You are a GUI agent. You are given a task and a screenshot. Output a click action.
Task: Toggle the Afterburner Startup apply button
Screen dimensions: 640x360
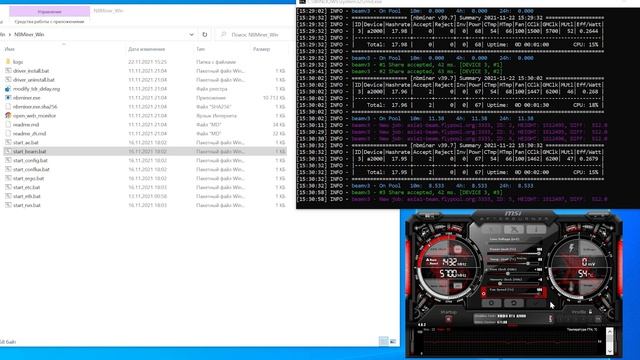click(x=448, y=319)
